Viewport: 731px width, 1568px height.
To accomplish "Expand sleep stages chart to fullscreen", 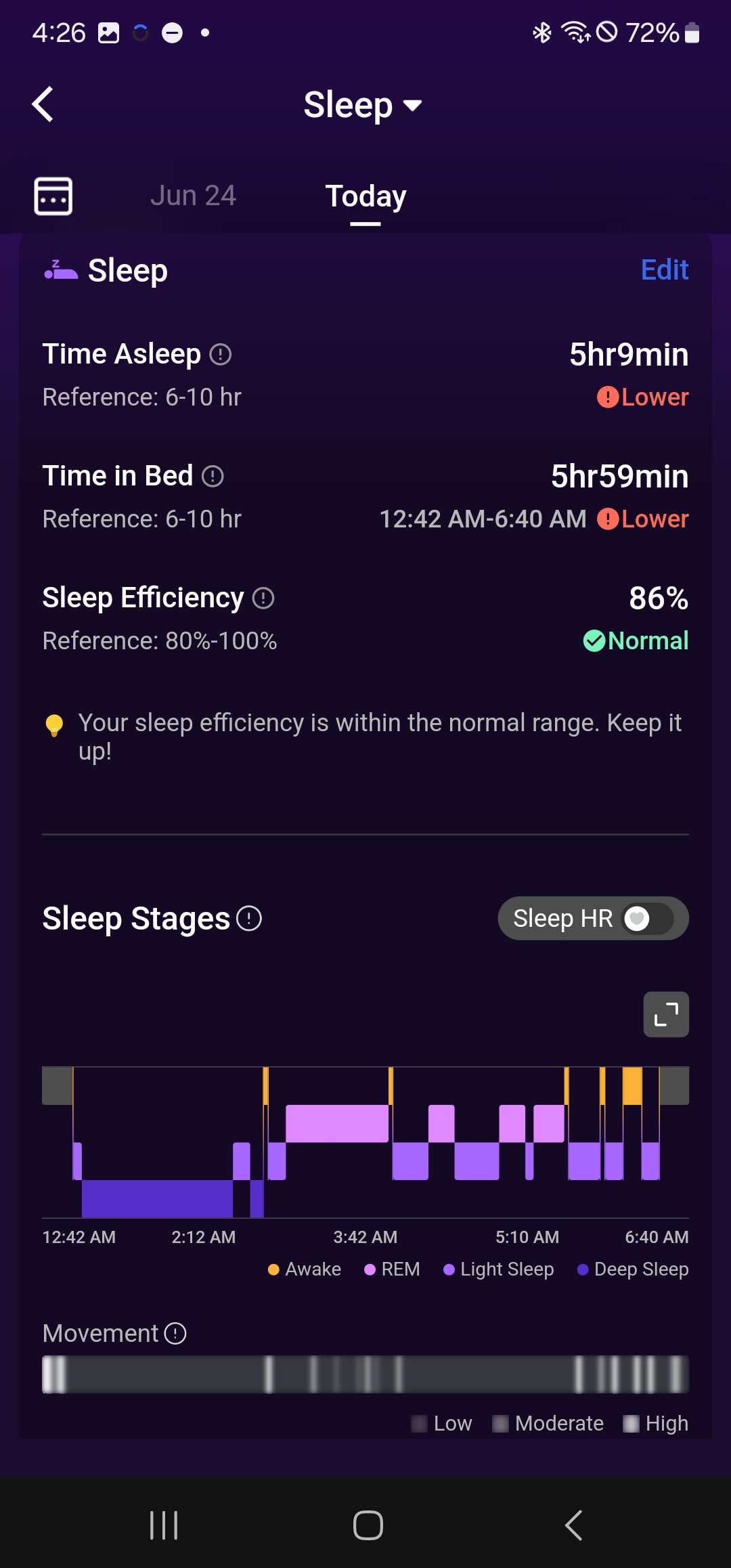I will pos(666,1014).
